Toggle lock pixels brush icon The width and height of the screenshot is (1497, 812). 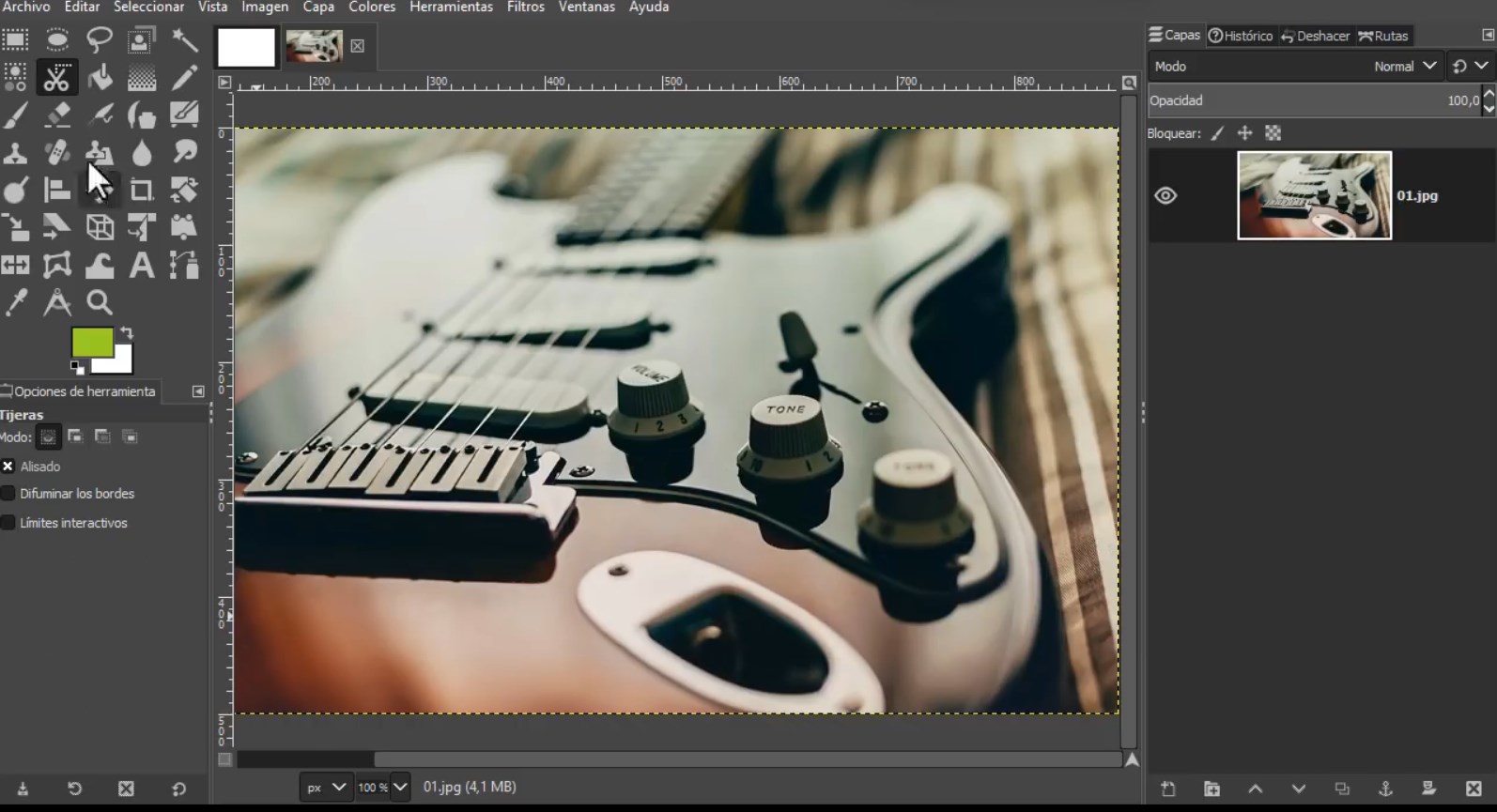pyautogui.click(x=1217, y=133)
